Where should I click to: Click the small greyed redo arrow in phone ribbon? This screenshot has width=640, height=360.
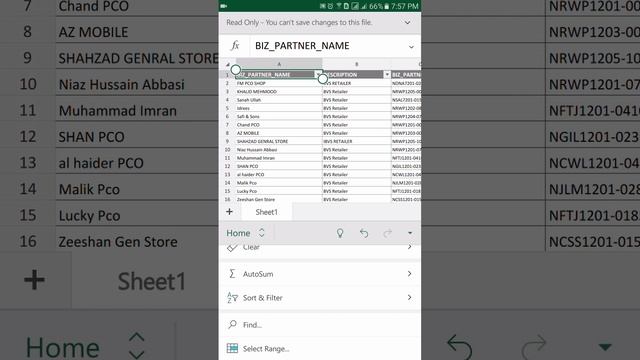point(387,233)
